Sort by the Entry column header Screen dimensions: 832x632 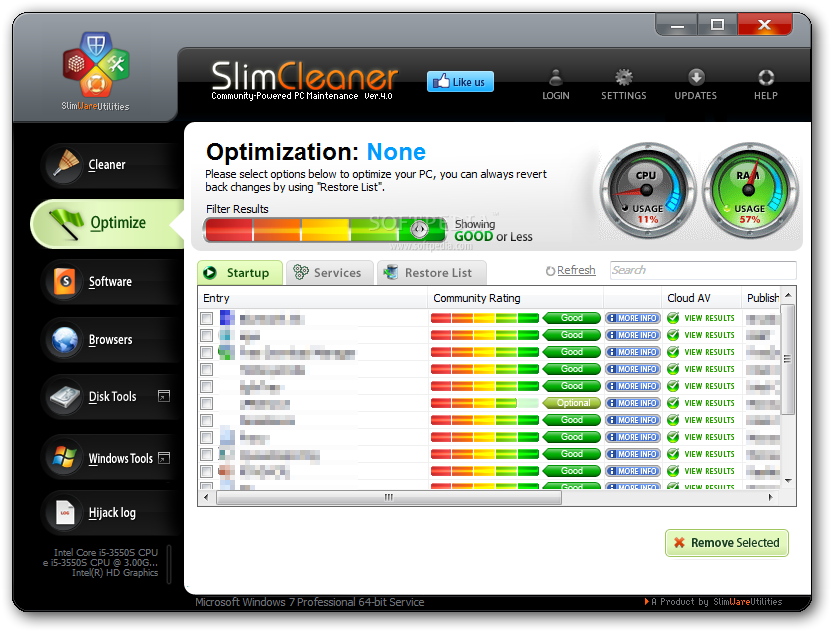coord(313,298)
